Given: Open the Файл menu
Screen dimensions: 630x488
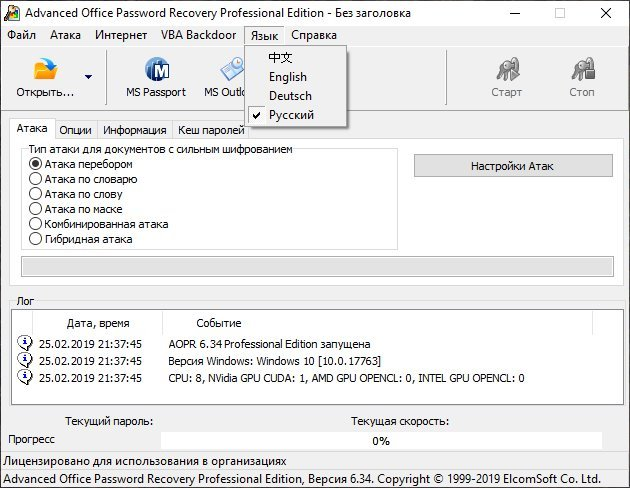Looking at the screenshot, I should click(x=20, y=35).
